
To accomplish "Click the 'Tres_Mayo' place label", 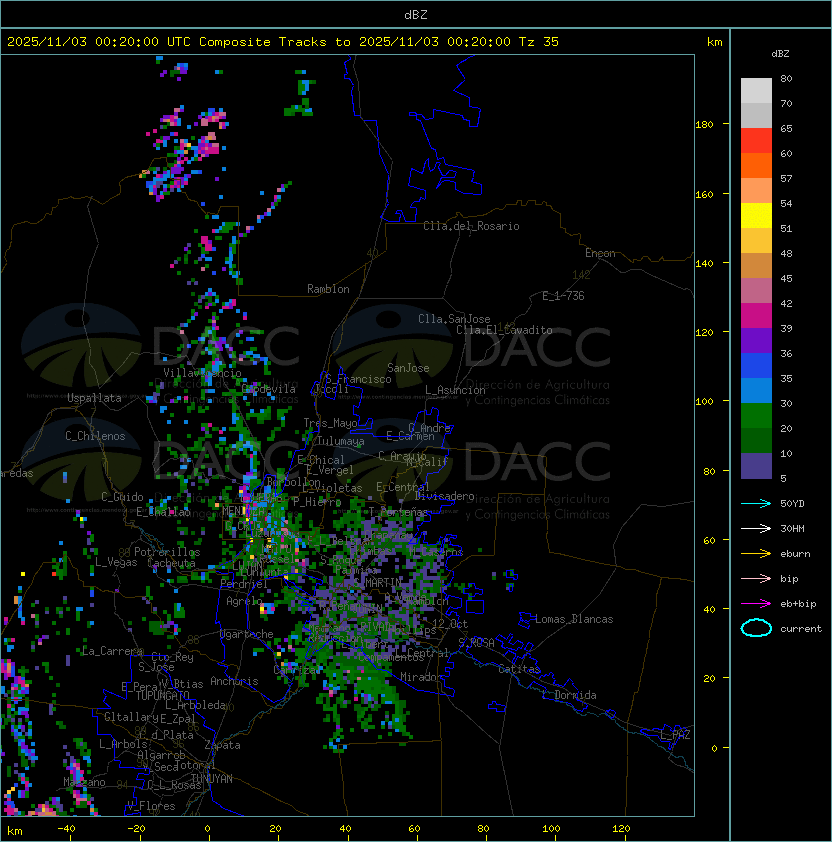I will [x=330, y=423].
